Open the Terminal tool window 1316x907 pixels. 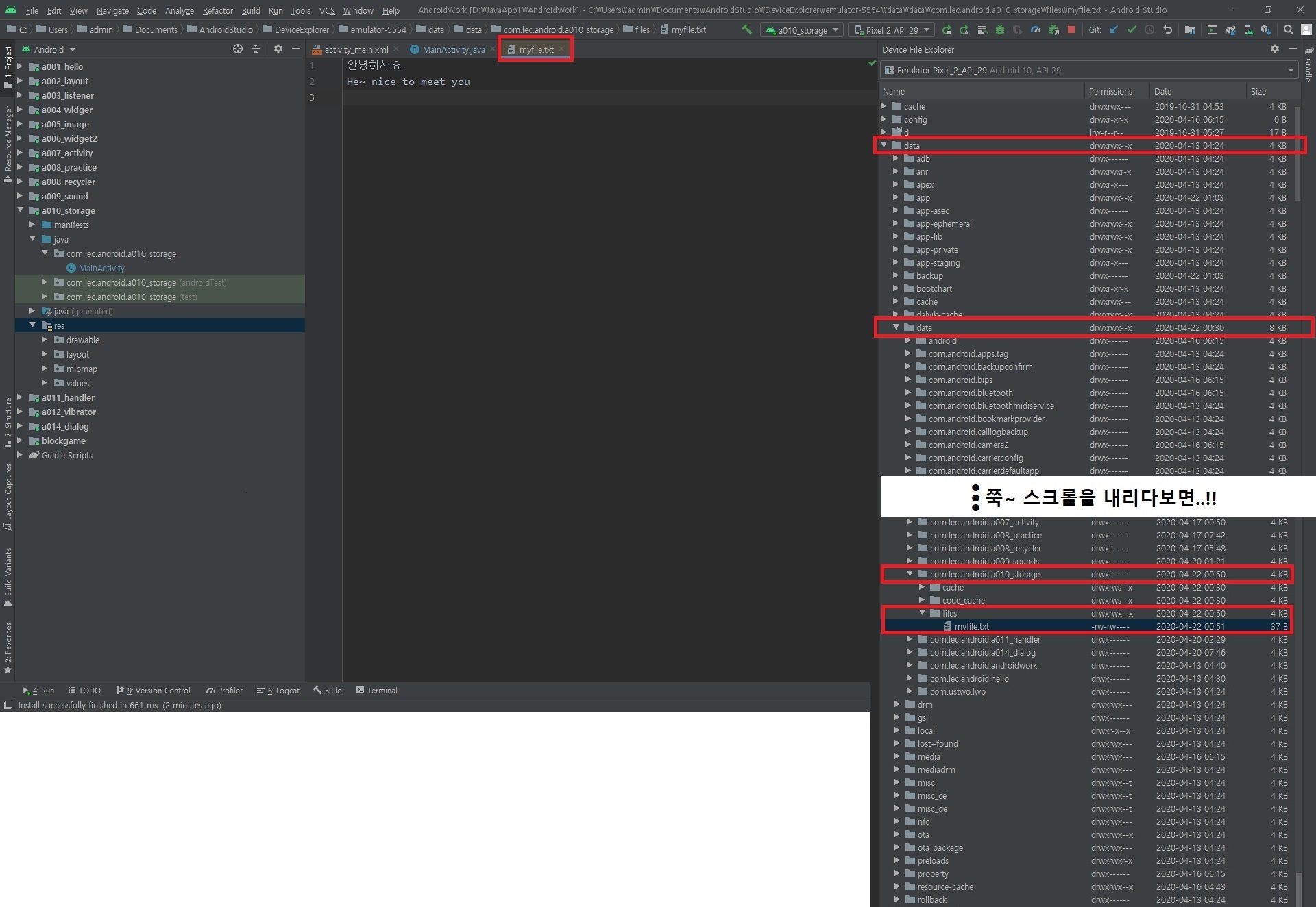376,691
